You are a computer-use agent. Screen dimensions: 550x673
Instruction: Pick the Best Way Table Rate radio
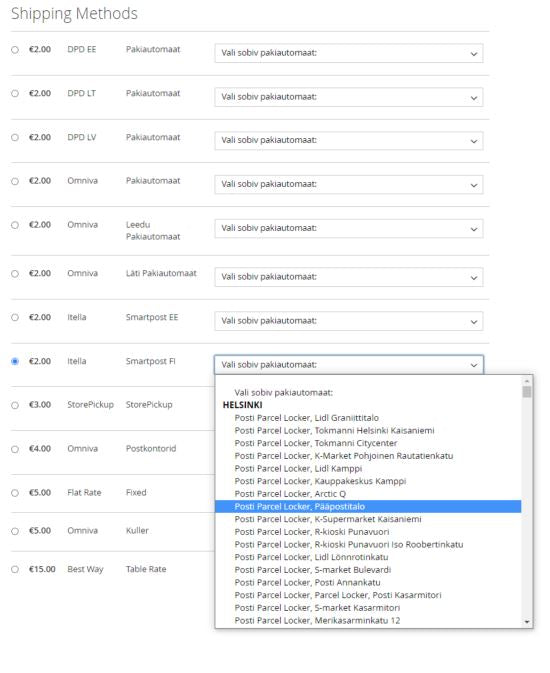[x=15, y=570]
